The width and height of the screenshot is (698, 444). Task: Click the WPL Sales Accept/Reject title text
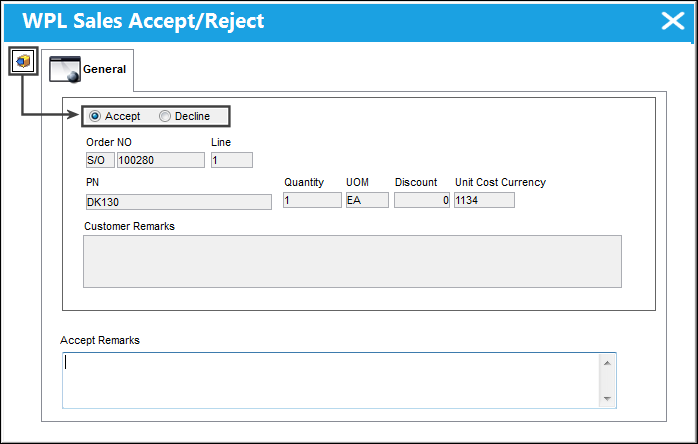click(143, 21)
